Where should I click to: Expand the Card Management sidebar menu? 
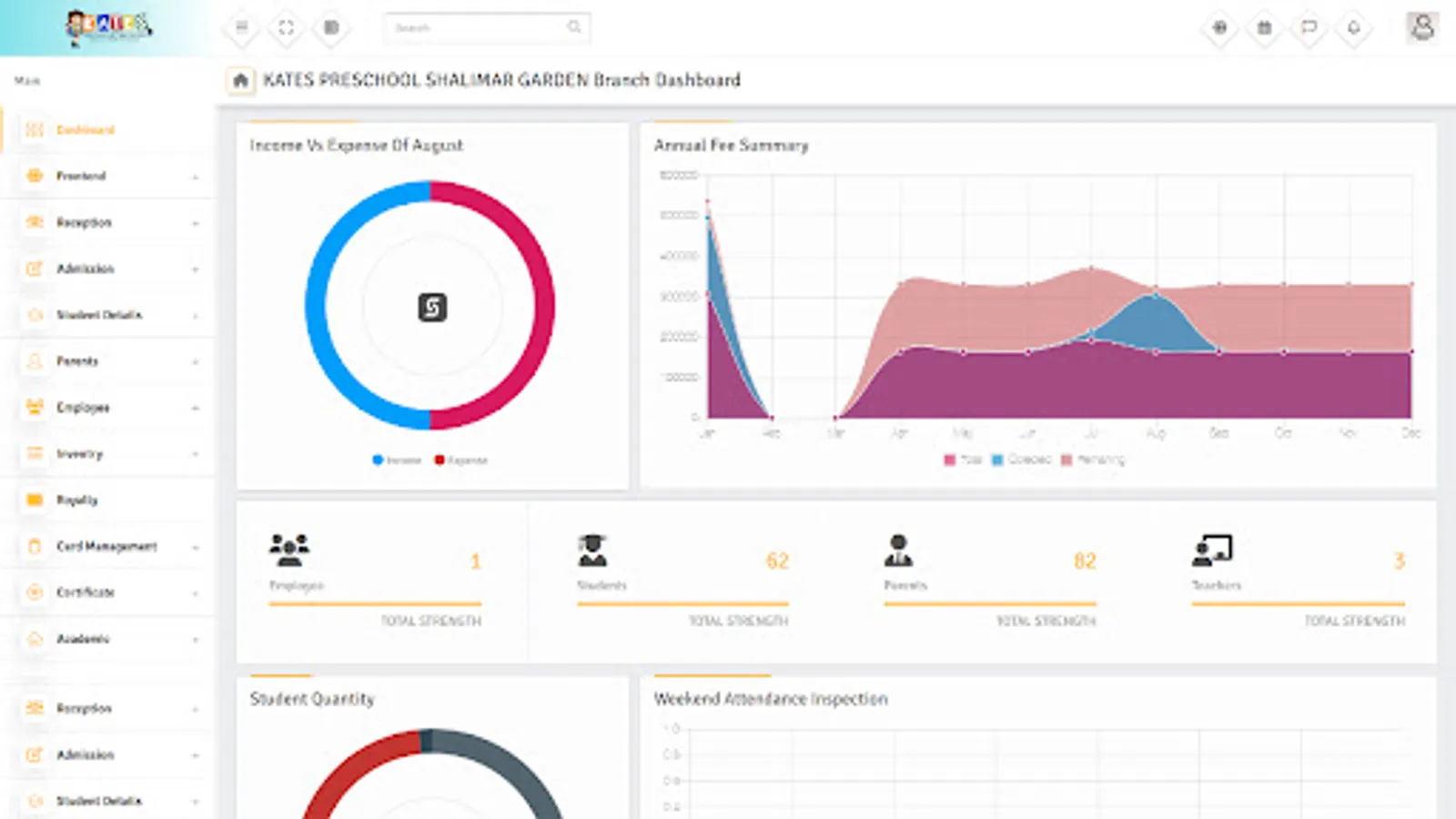[109, 546]
